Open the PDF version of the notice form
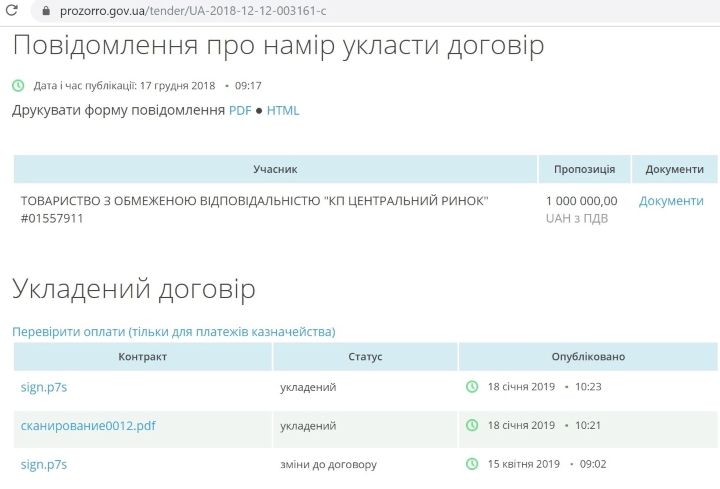The height and width of the screenshot is (489, 720). click(240, 111)
